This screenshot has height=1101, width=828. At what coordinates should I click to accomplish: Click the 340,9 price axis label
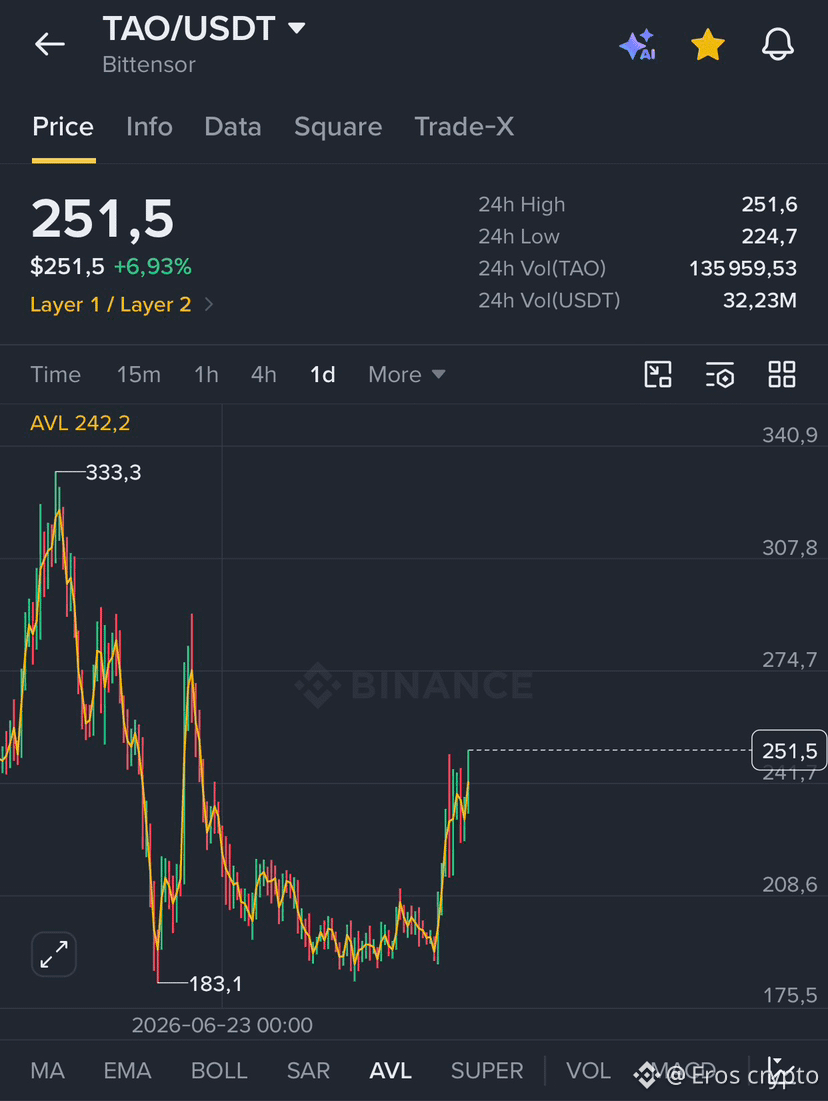point(790,435)
